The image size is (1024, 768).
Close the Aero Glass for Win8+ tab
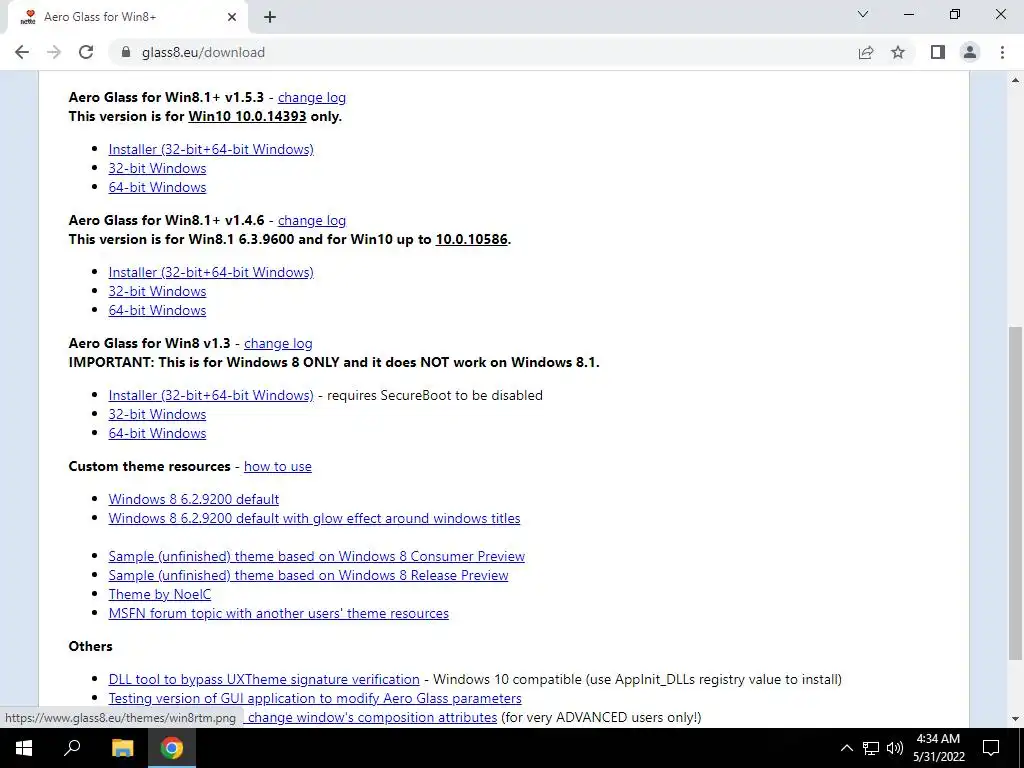point(232,17)
